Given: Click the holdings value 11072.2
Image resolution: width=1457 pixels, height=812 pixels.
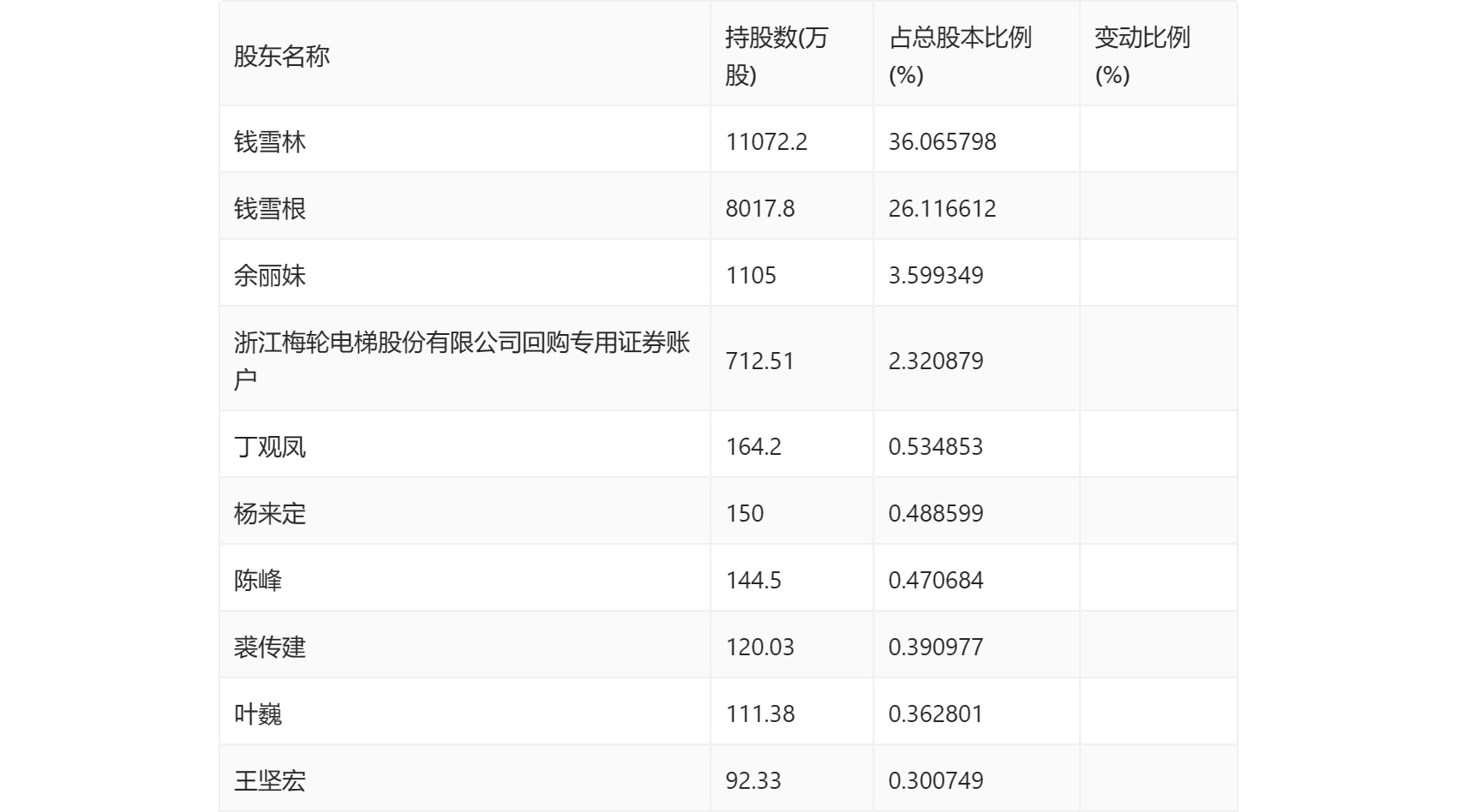Looking at the screenshot, I should coord(766,141).
